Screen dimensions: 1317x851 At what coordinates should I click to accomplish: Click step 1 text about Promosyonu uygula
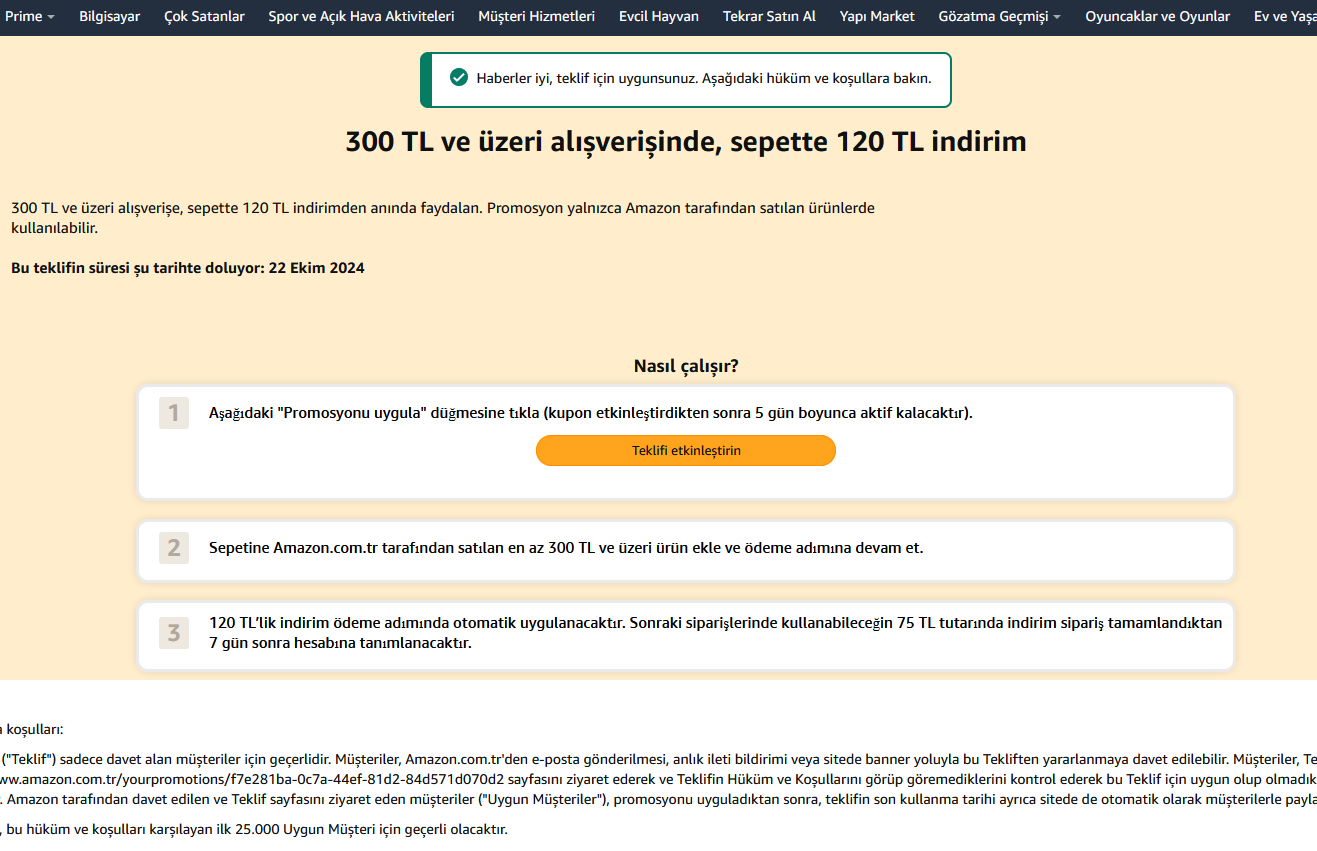tap(590, 413)
